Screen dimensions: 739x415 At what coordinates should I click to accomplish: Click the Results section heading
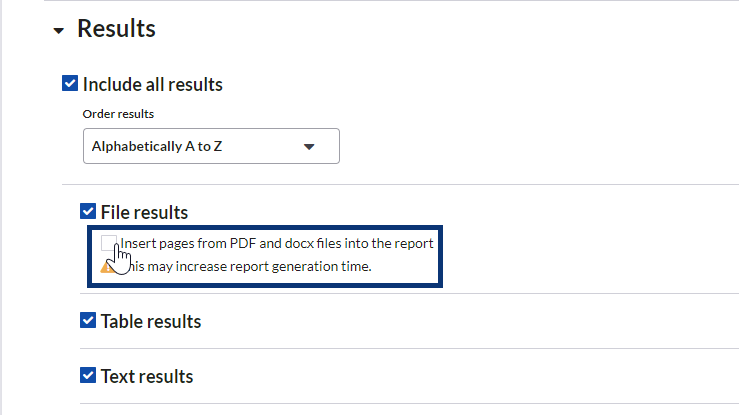(x=116, y=29)
